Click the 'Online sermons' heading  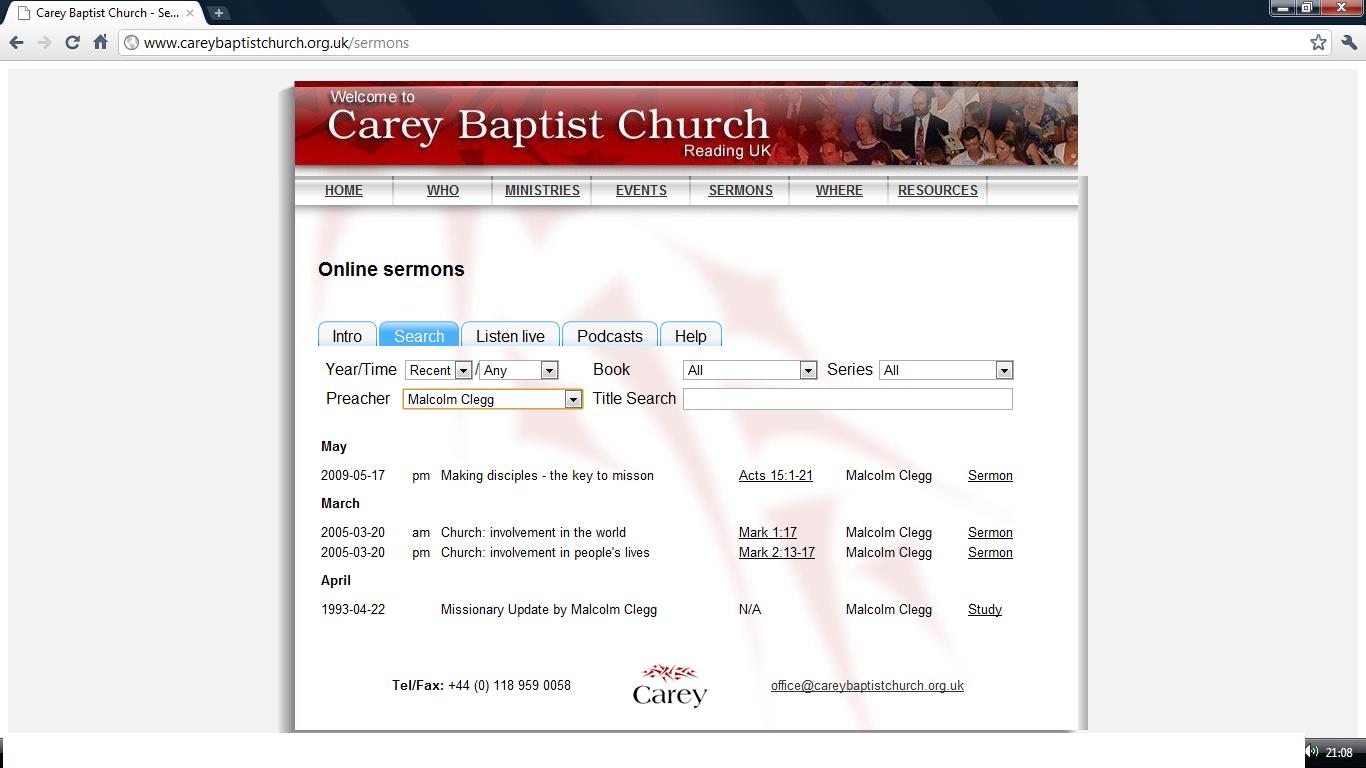tap(391, 269)
